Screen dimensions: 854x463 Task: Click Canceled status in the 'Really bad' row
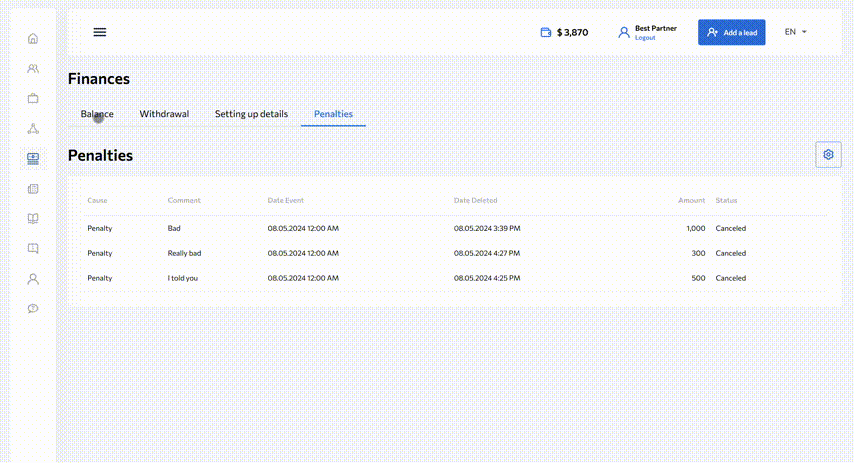730,253
